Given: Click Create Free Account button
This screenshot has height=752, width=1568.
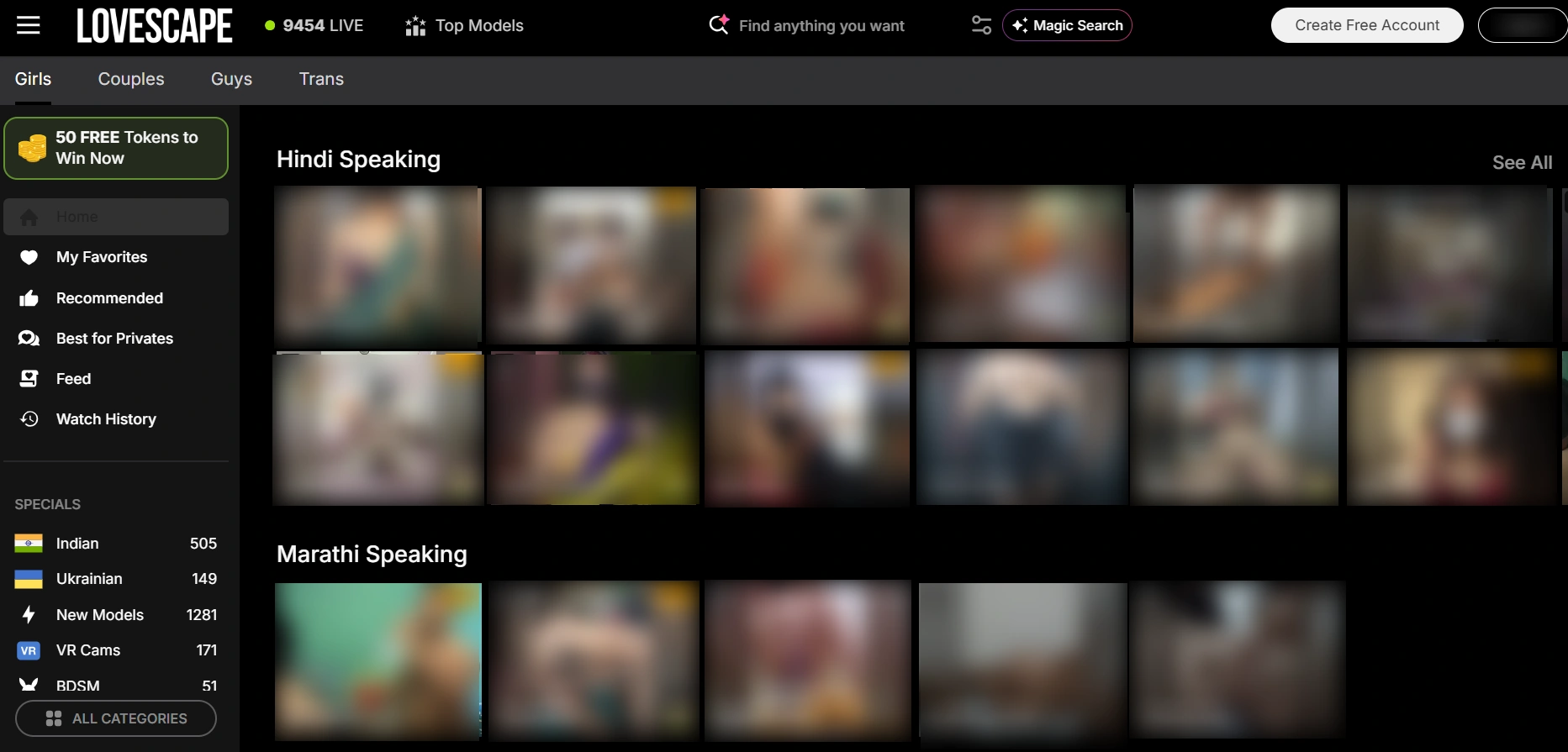Looking at the screenshot, I should tap(1367, 25).
